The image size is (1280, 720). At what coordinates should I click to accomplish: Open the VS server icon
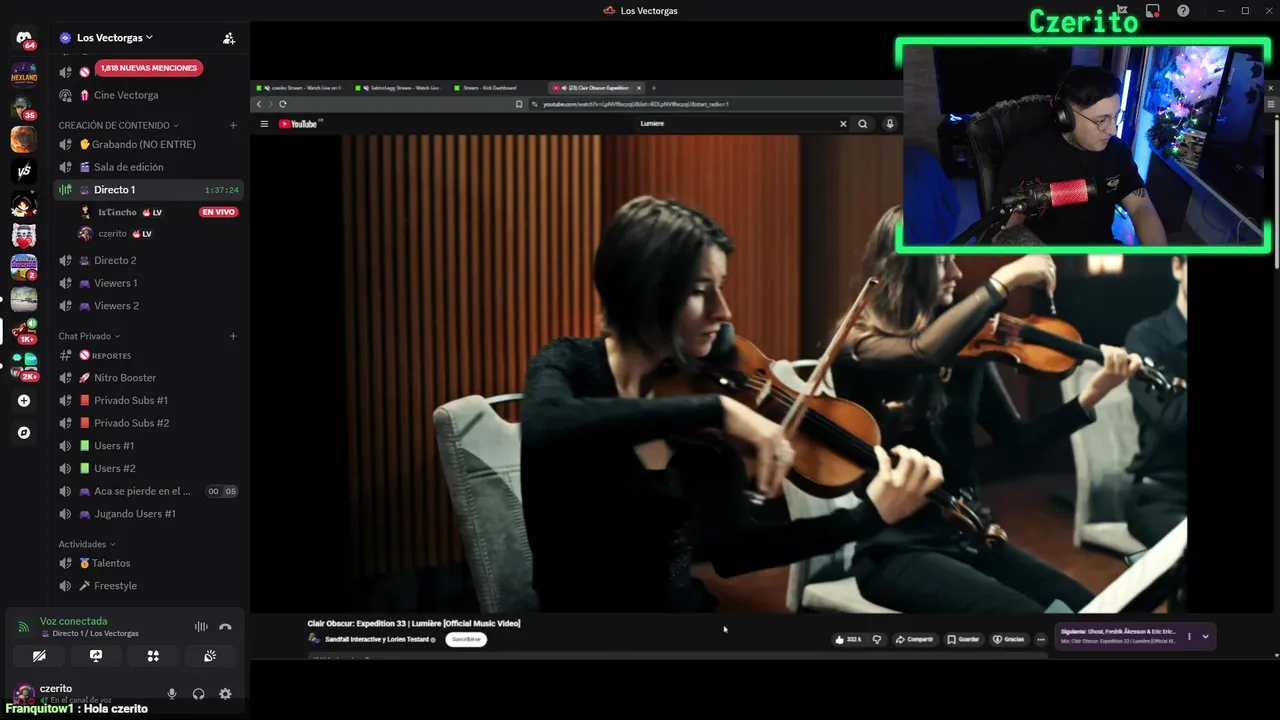(24, 171)
